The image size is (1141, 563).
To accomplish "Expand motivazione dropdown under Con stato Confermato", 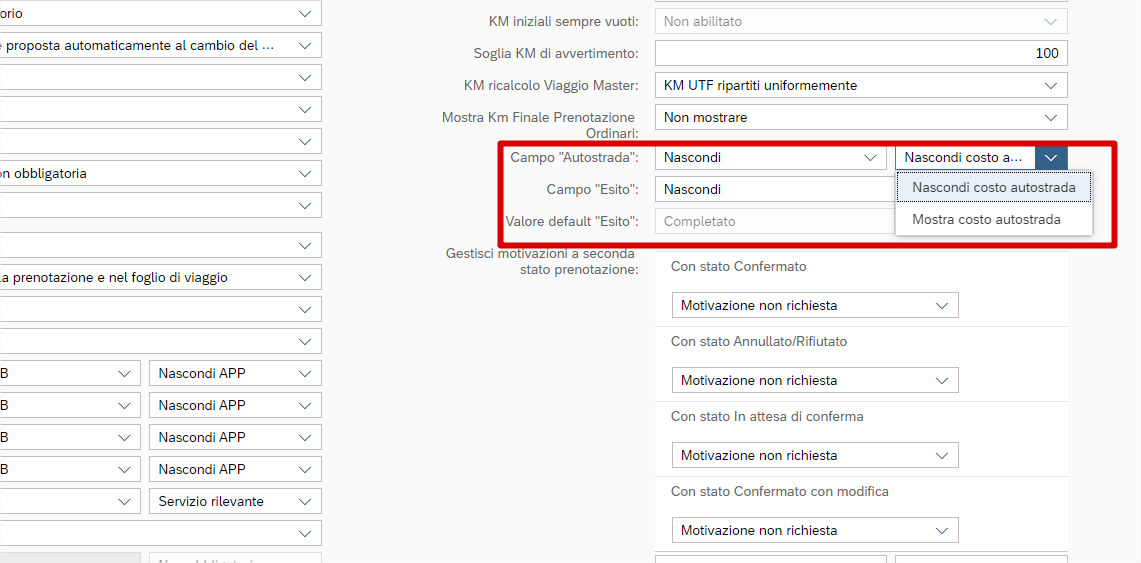I will point(941,305).
